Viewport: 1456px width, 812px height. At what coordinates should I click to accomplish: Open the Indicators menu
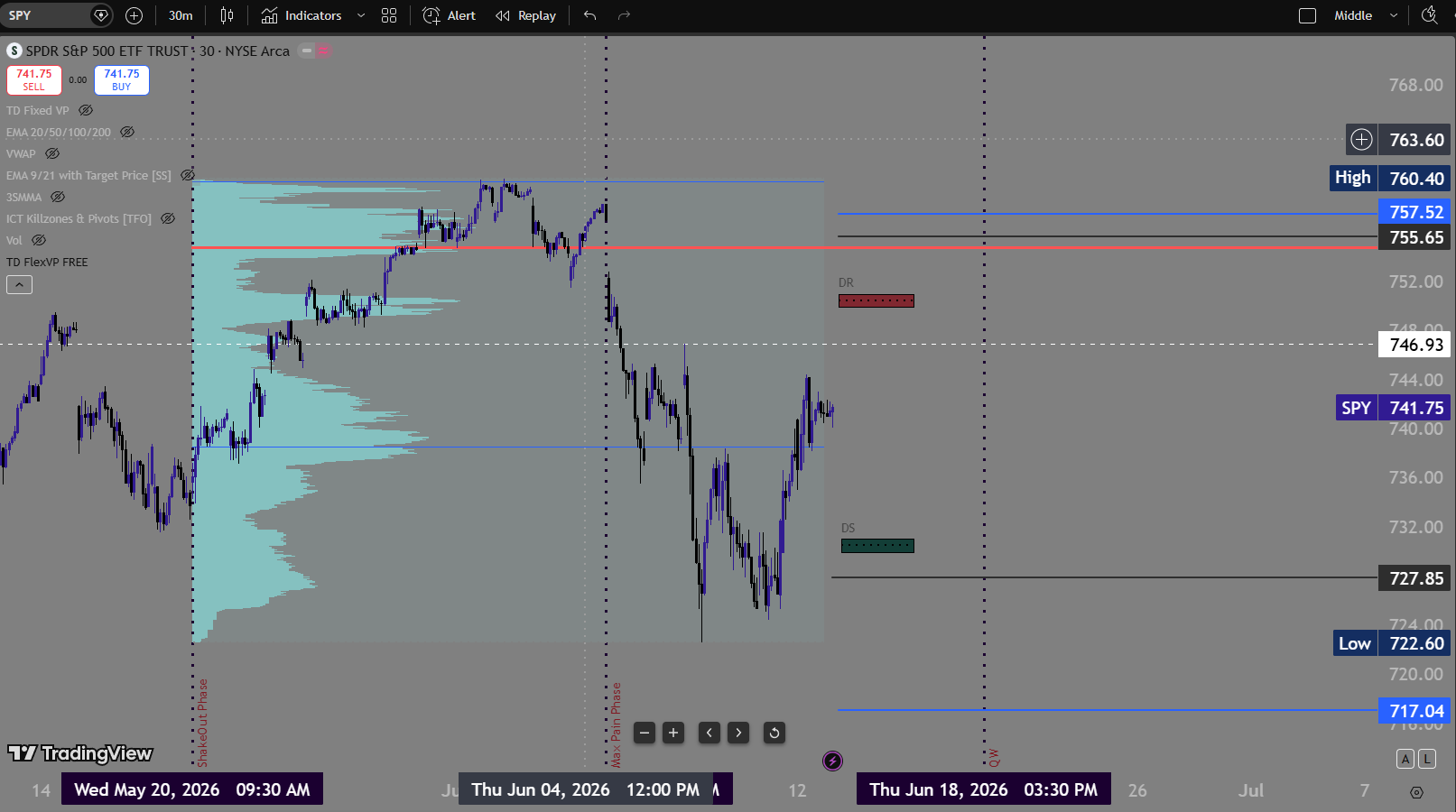pyautogui.click(x=301, y=15)
